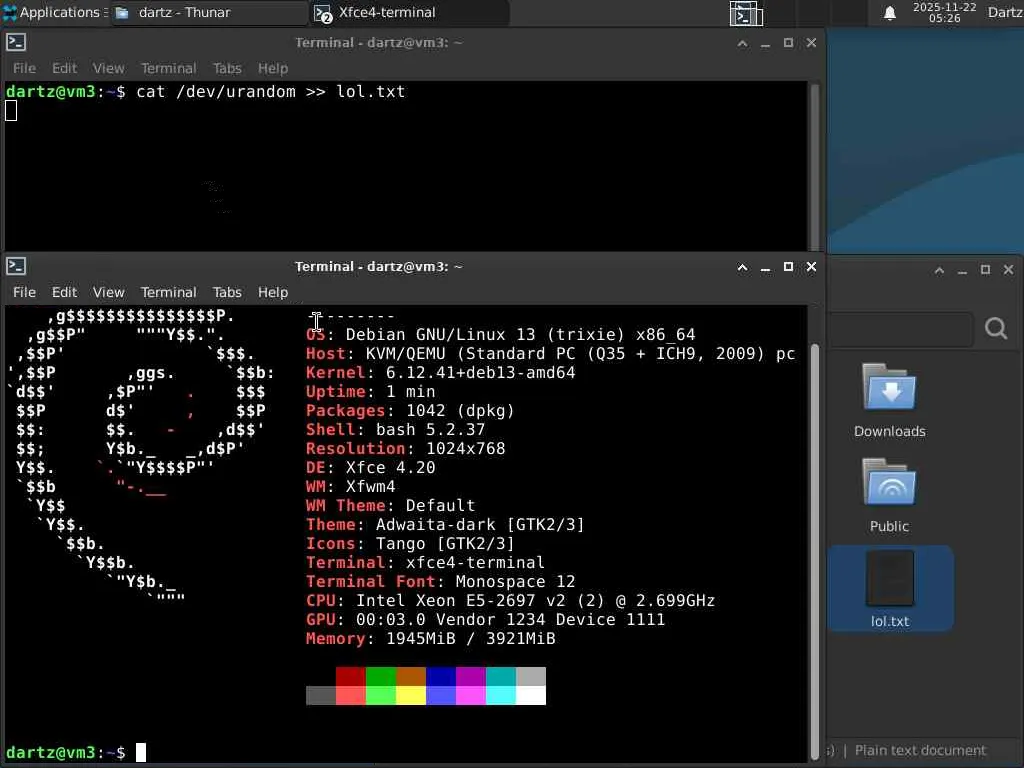Click the terminal icon in the lower terminal's titlebar
Viewport: 1024px width, 768px height.
(x=16, y=266)
